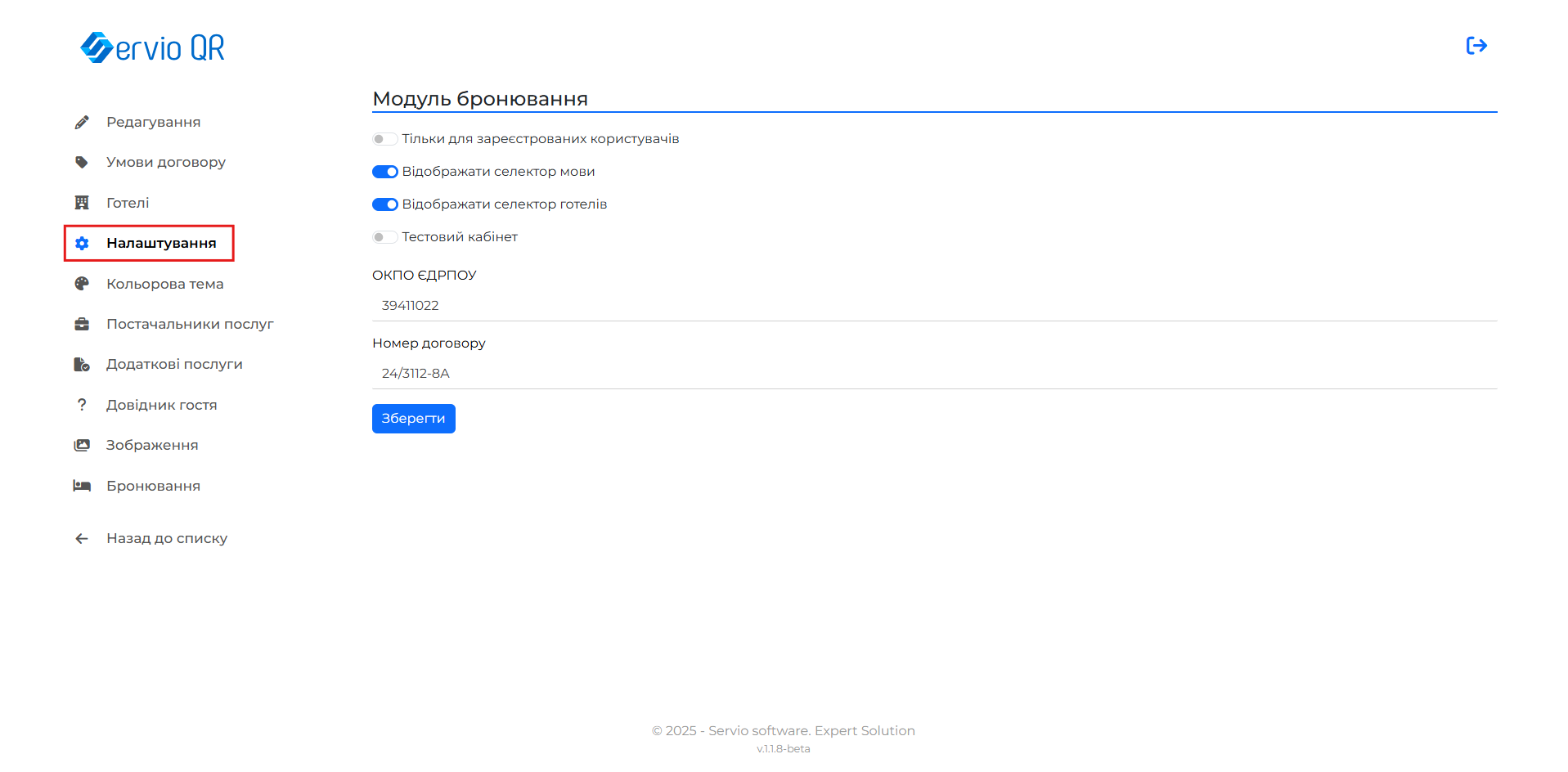The width and height of the screenshot is (1568, 772).
Task: Click the palette icon for Кольорова тема
Action: tap(82, 284)
